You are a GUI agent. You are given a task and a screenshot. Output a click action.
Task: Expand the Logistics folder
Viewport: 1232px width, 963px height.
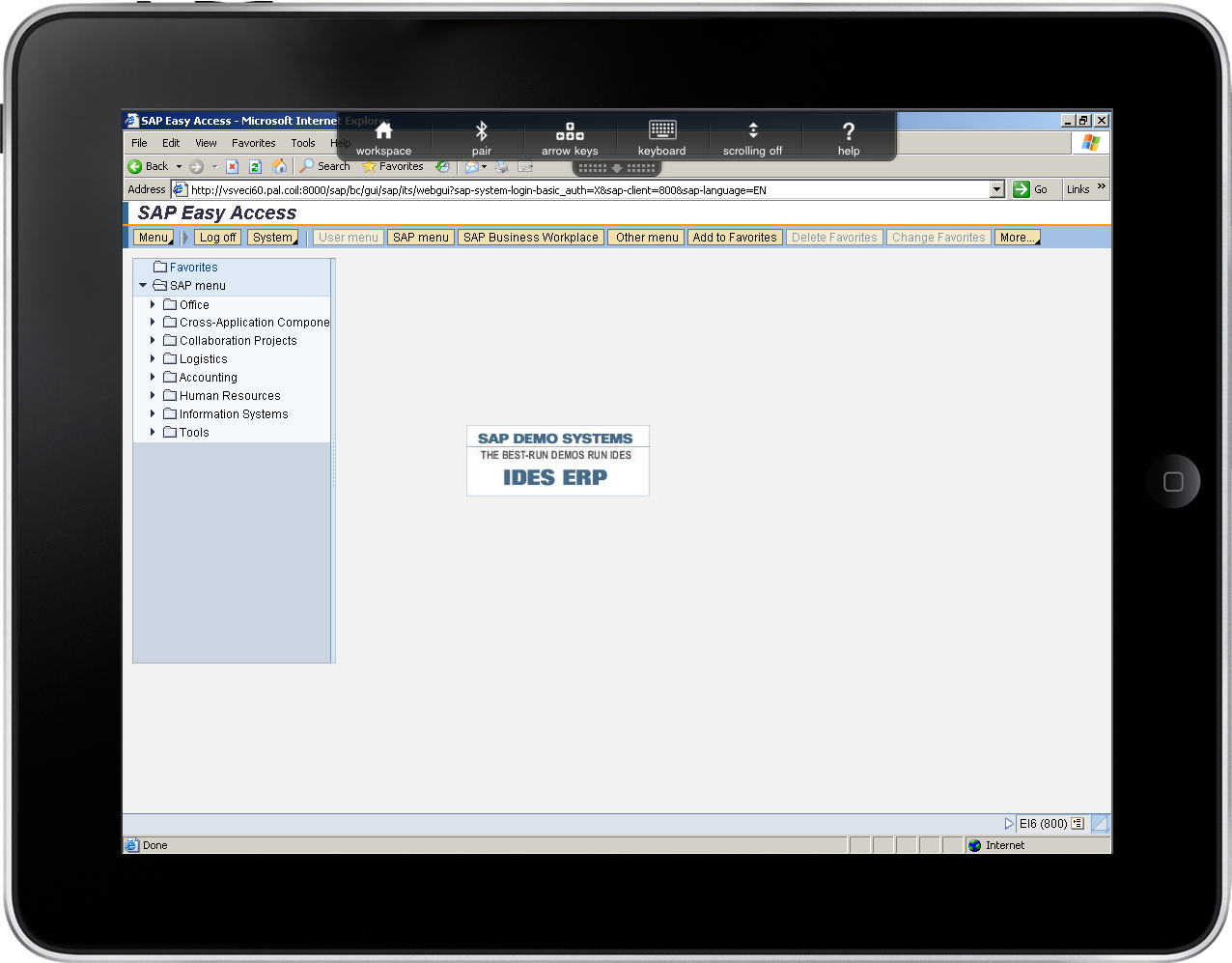(x=153, y=359)
